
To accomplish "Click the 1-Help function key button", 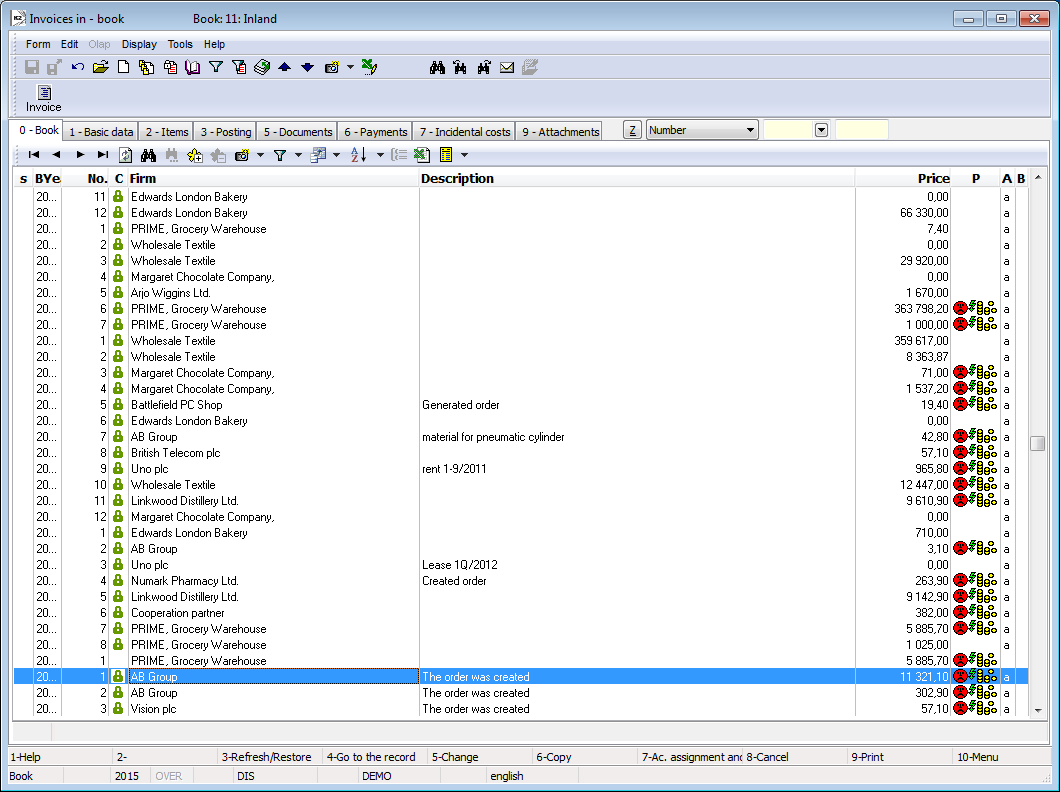I will [x=59, y=757].
